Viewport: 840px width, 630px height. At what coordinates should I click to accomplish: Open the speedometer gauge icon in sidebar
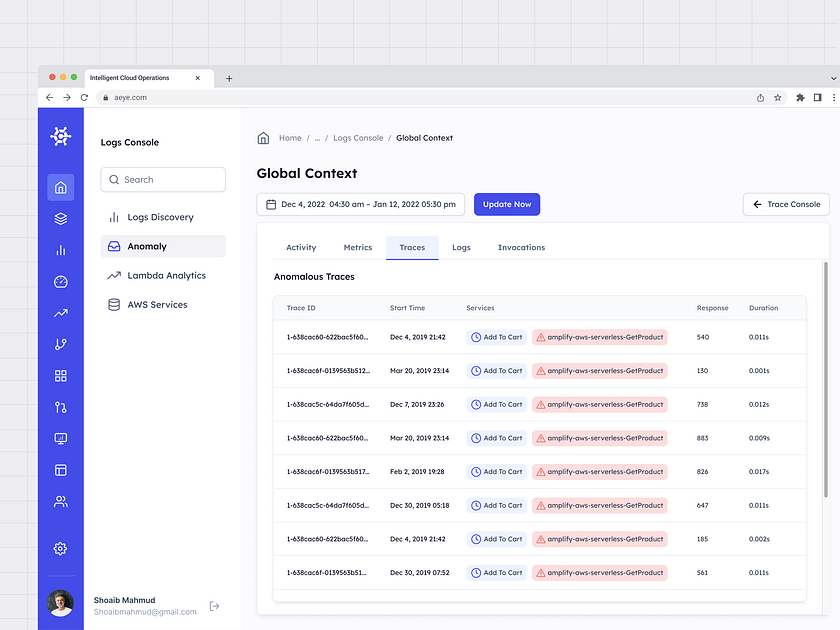(60, 282)
